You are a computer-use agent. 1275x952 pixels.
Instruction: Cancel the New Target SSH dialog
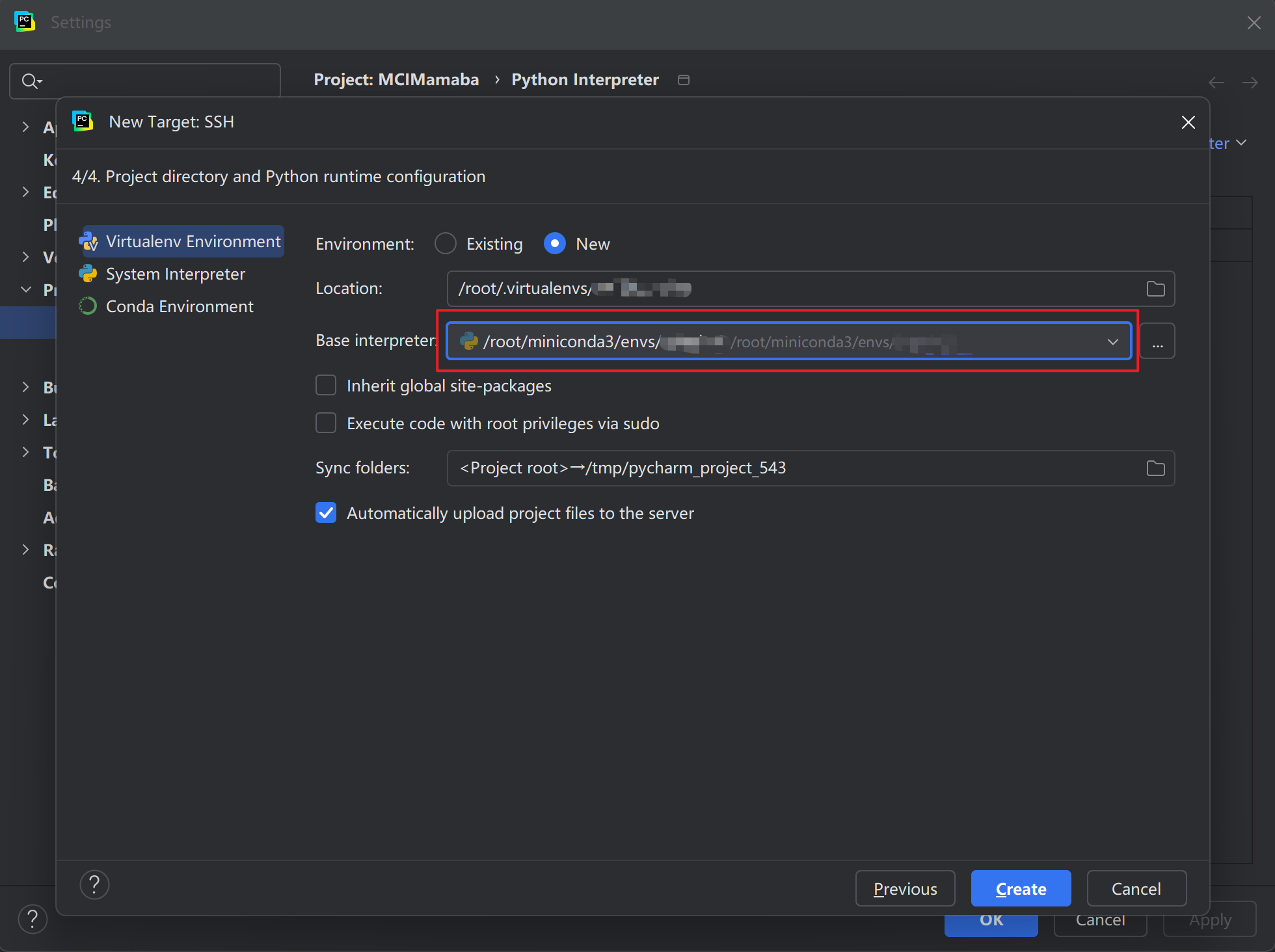[1136, 888]
